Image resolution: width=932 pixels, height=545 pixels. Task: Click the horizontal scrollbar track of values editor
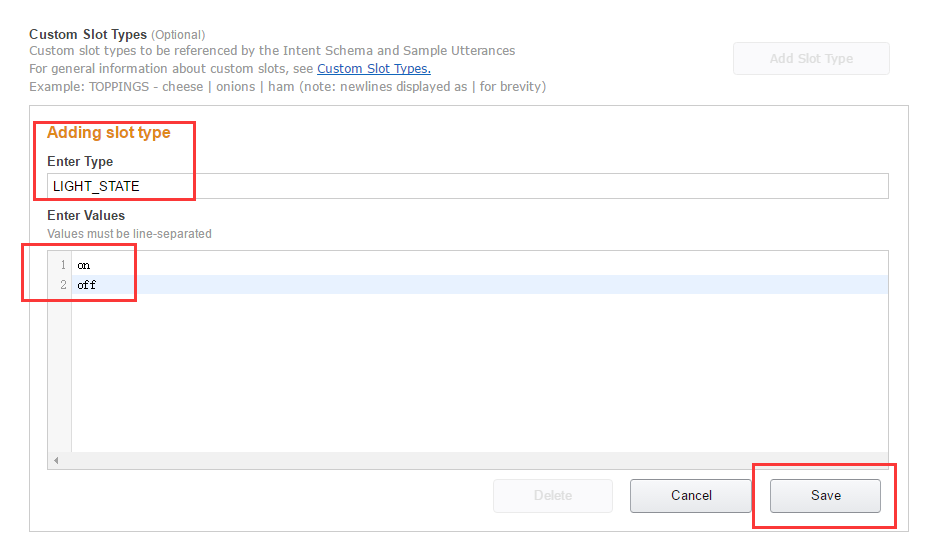[470, 461]
